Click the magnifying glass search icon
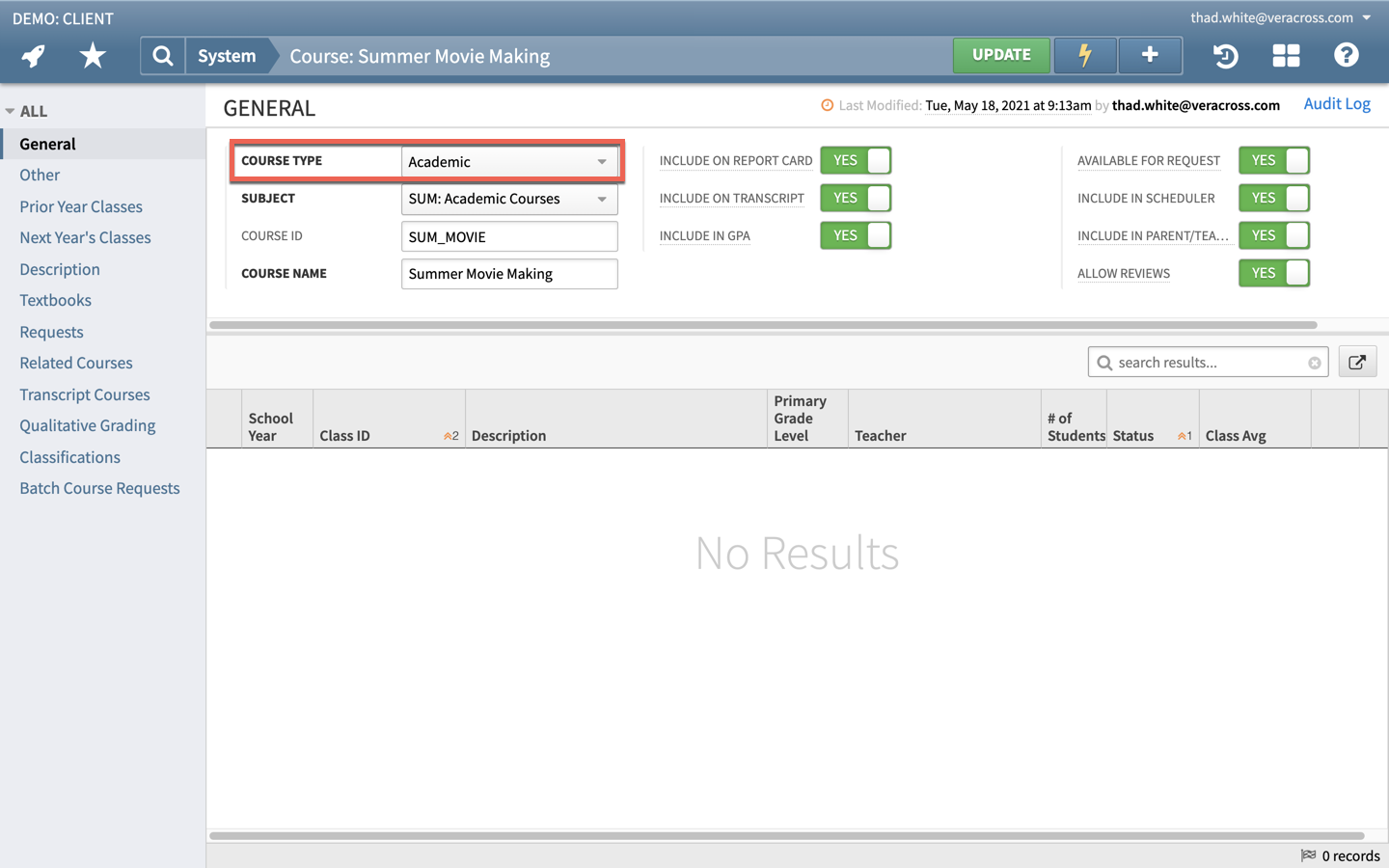 [x=163, y=56]
